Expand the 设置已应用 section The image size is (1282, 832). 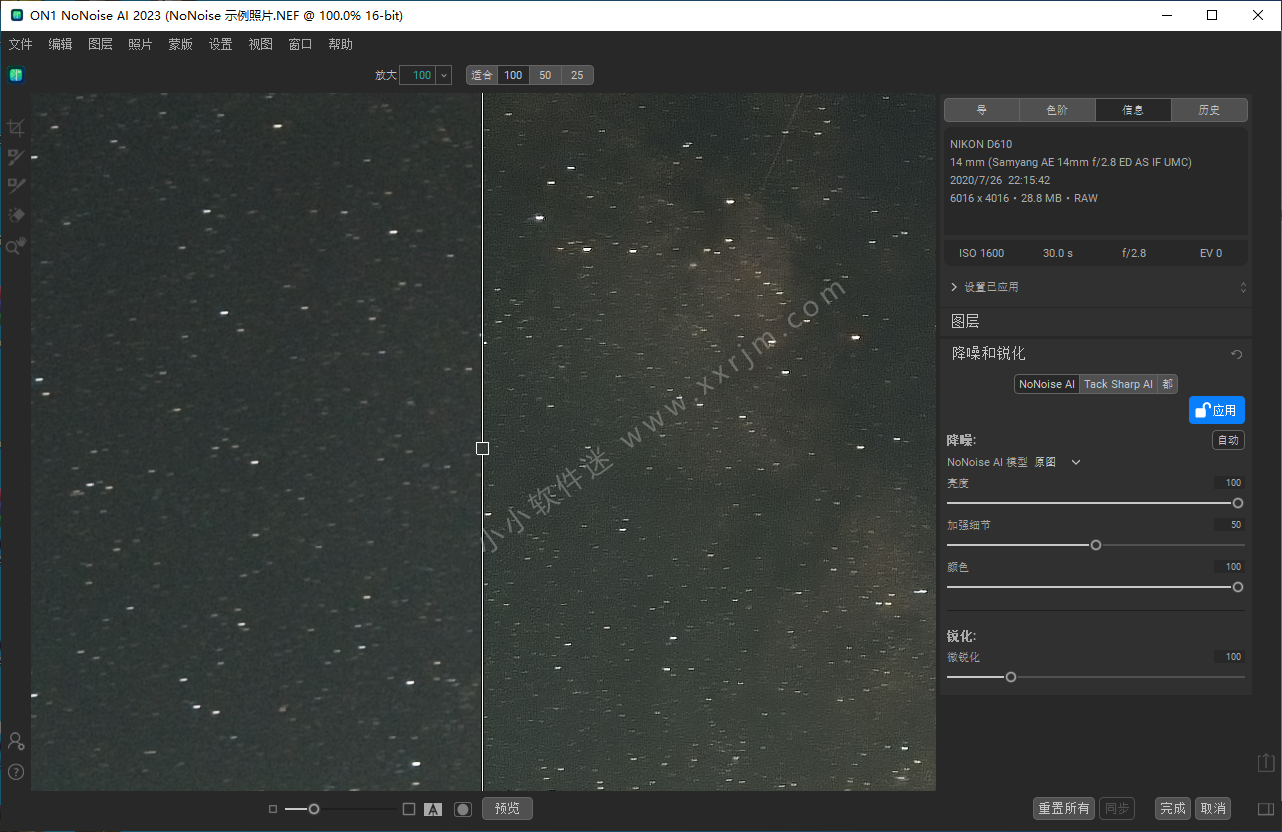click(x=955, y=287)
